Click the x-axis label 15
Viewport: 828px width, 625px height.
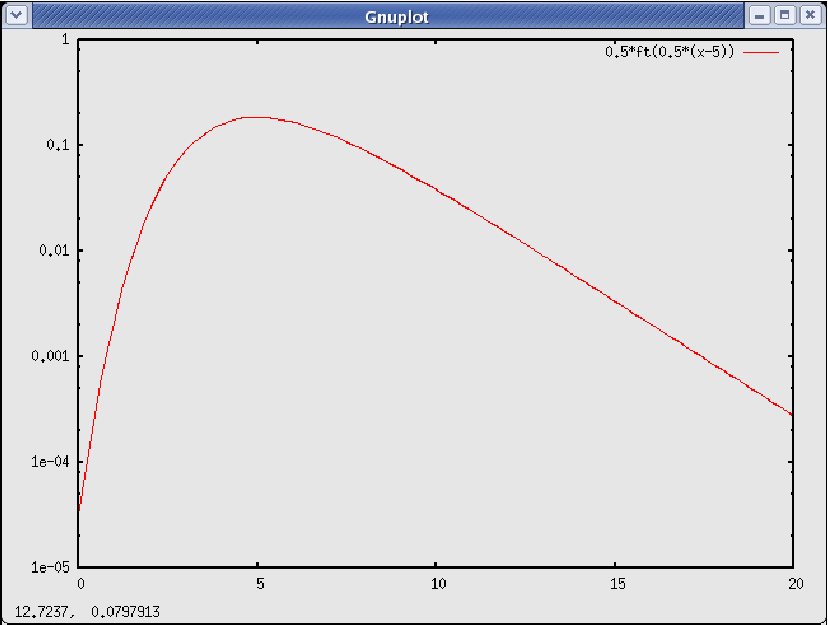pyautogui.click(x=617, y=584)
